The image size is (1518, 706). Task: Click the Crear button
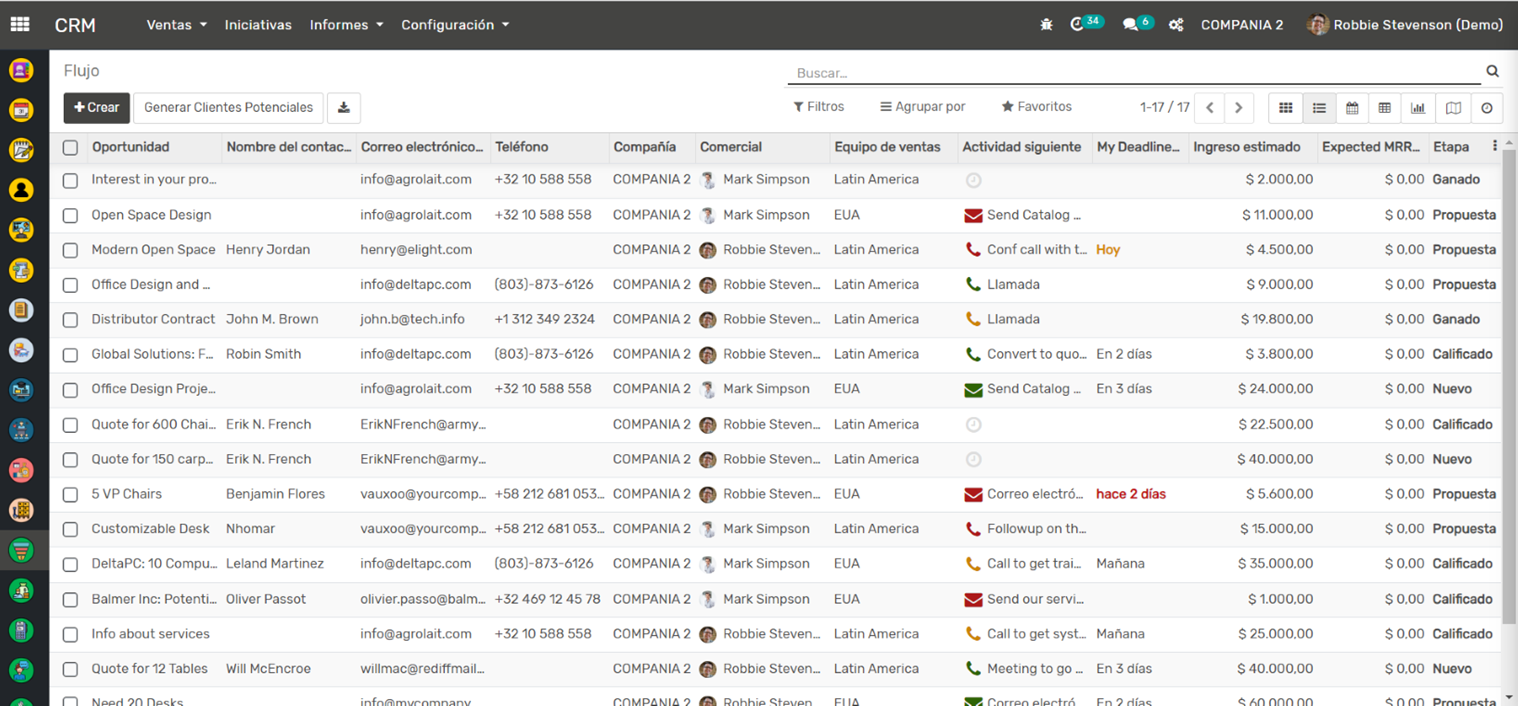96,108
